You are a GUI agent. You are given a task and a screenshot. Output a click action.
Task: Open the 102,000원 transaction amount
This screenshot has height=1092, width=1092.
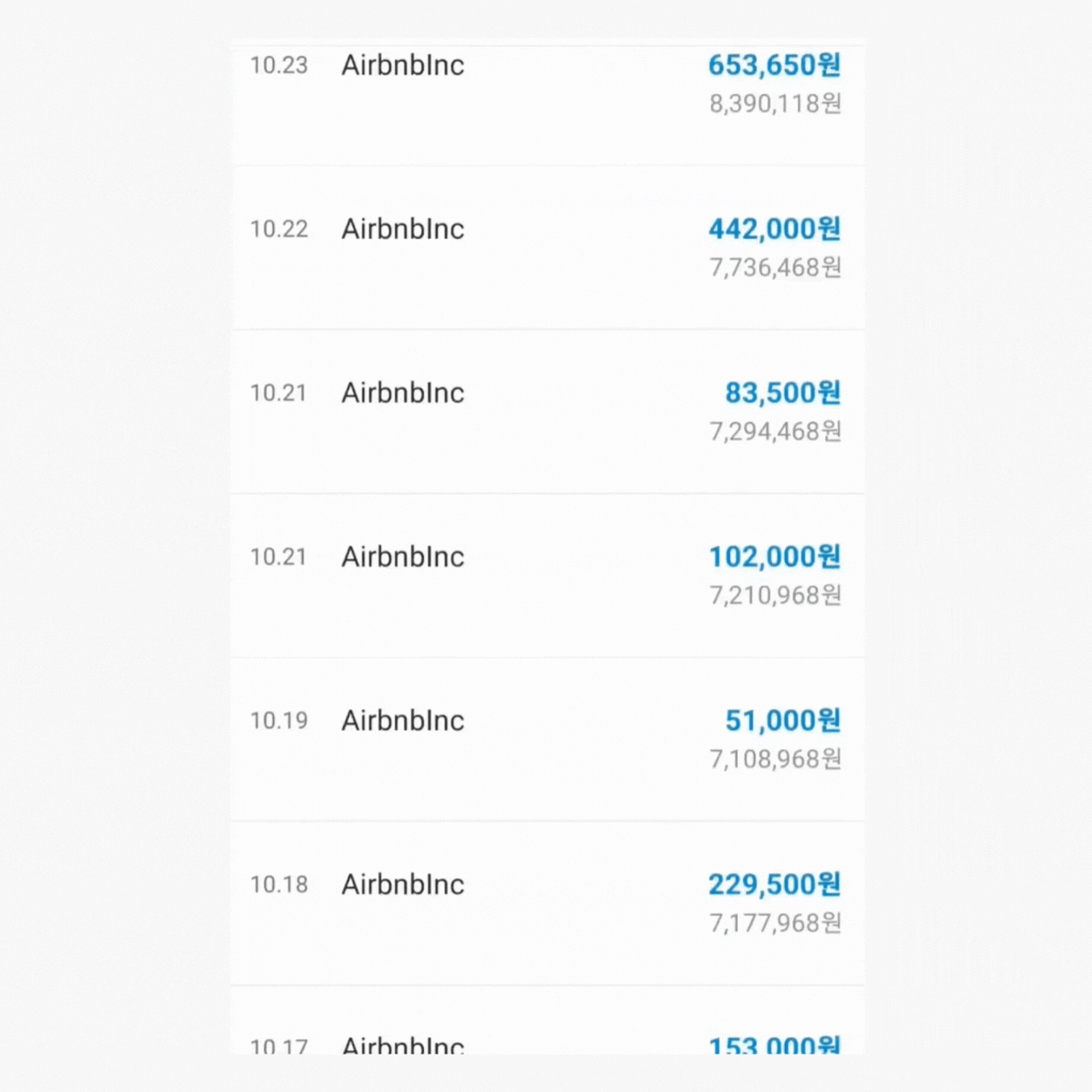(774, 557)
